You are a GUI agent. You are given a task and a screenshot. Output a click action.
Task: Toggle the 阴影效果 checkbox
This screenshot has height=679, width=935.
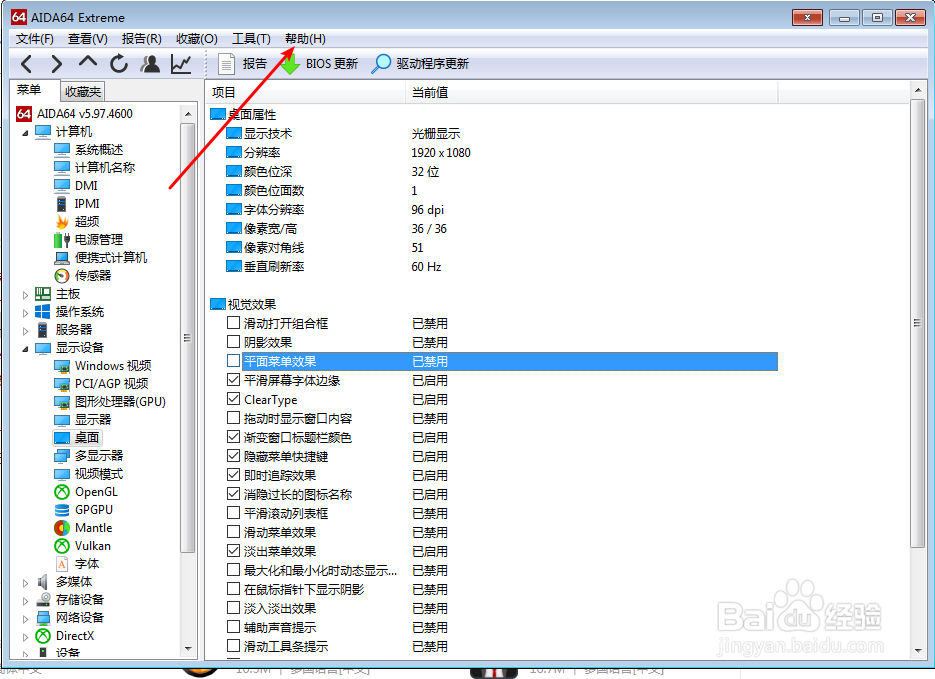(x=234, y=342)
